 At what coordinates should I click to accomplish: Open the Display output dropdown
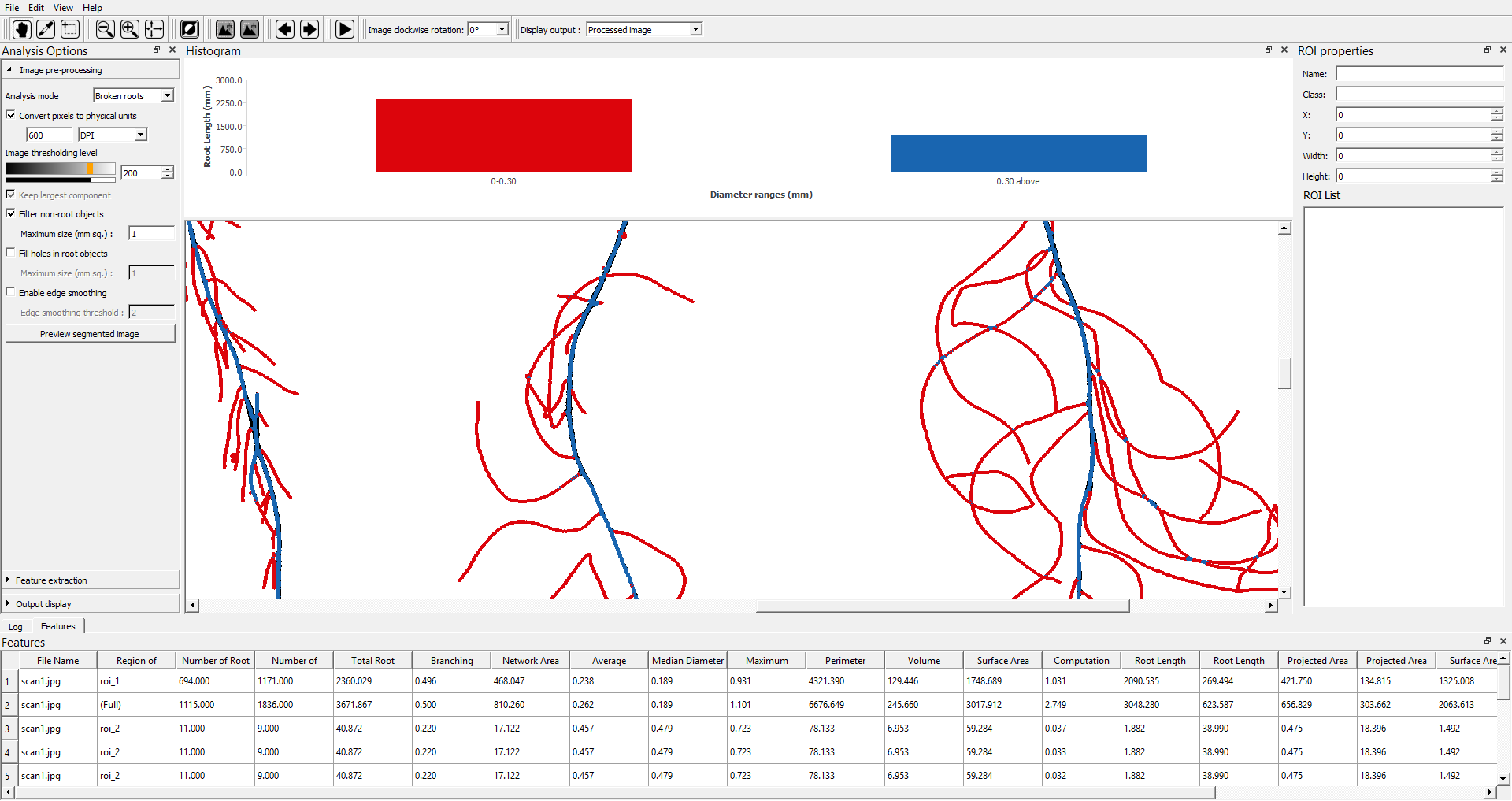click(643, 30)
